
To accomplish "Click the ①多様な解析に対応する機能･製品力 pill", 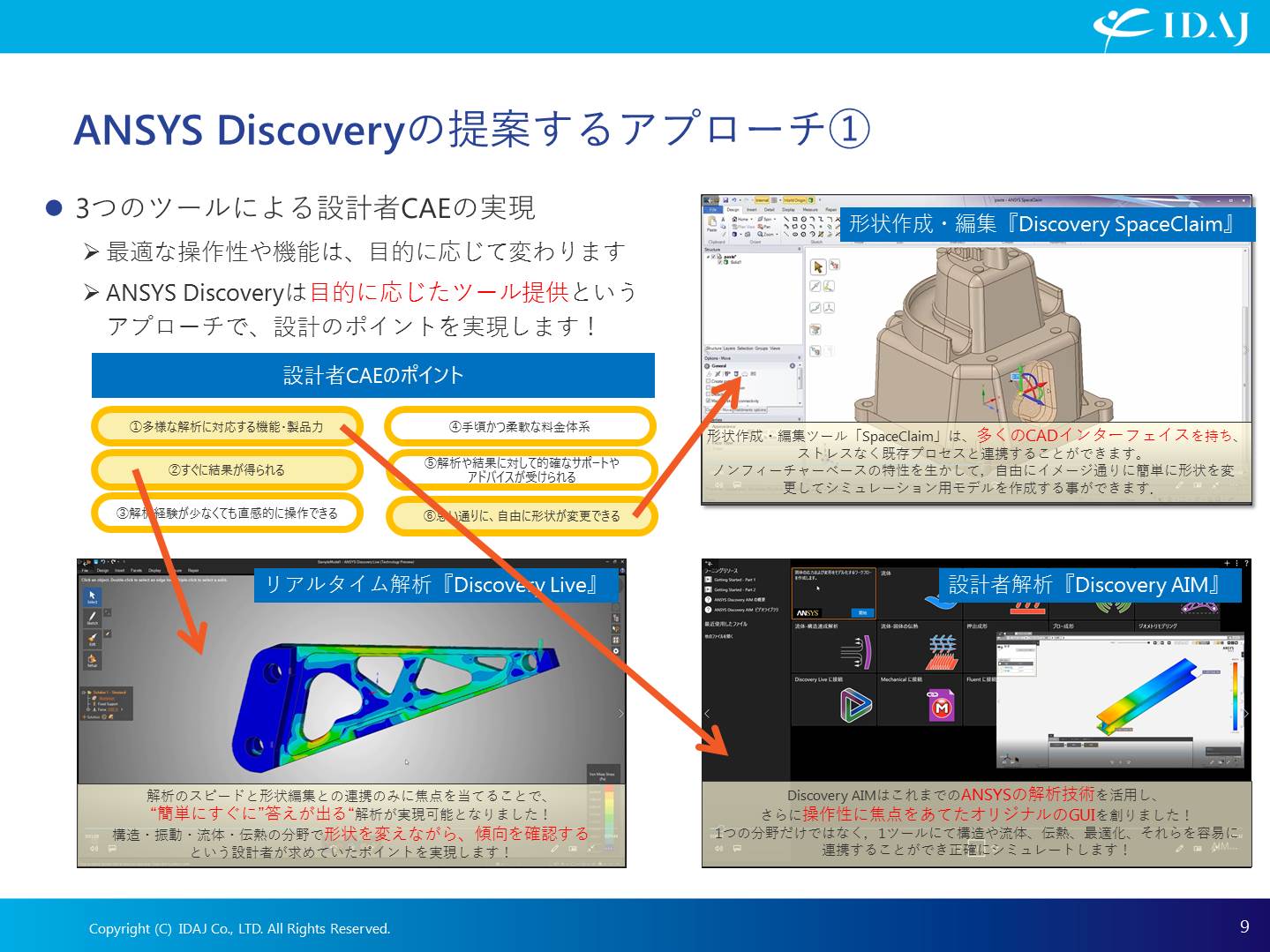I will tap(227, 427).
